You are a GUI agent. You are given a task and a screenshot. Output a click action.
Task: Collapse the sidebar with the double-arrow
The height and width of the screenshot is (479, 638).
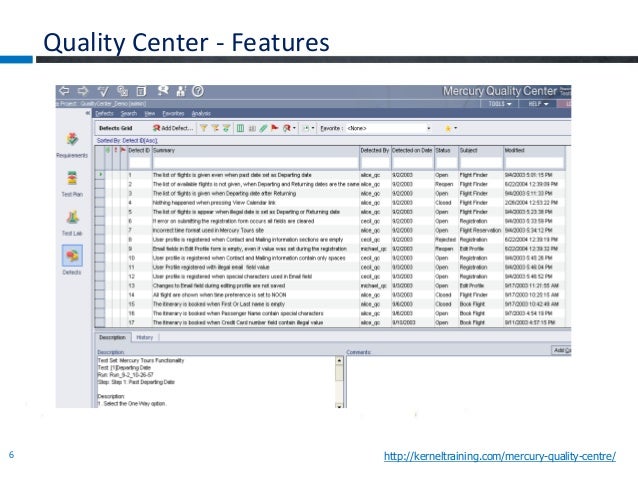tap(87, 113)
